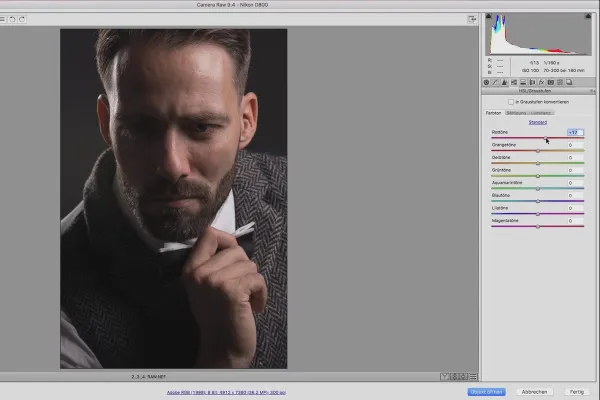The image size is (600, 400).
Task: Focus the Aquamarintöne value field
Action: tap(575, 183)
